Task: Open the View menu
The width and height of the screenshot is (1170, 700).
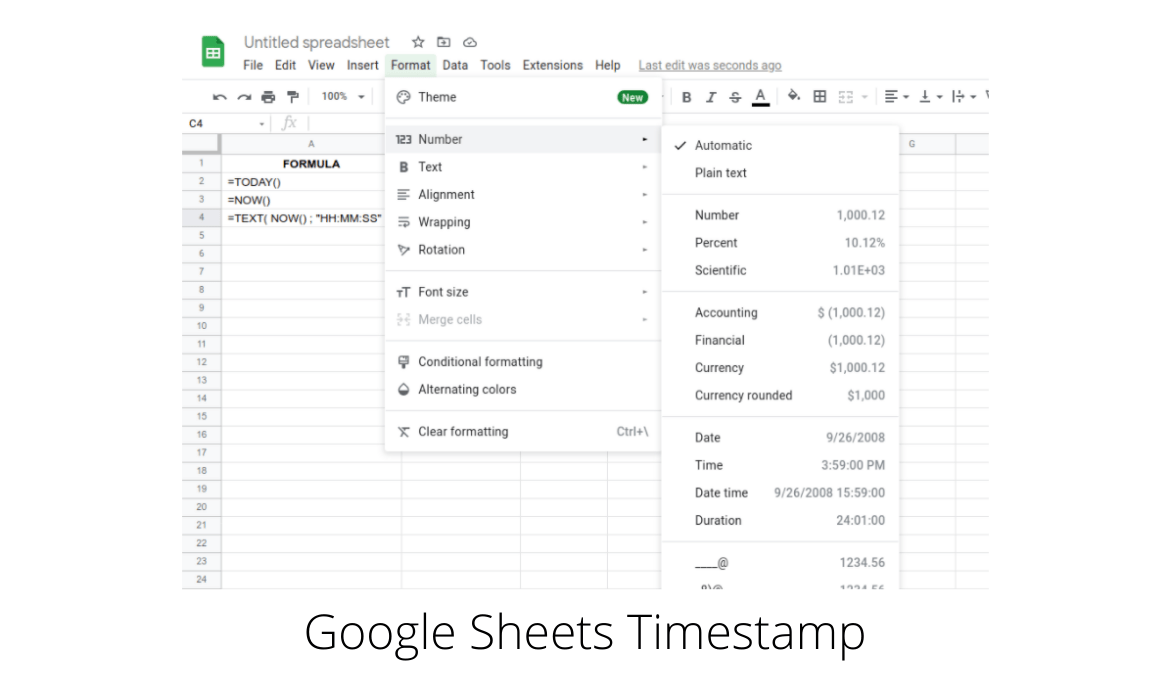Action: 321,65
